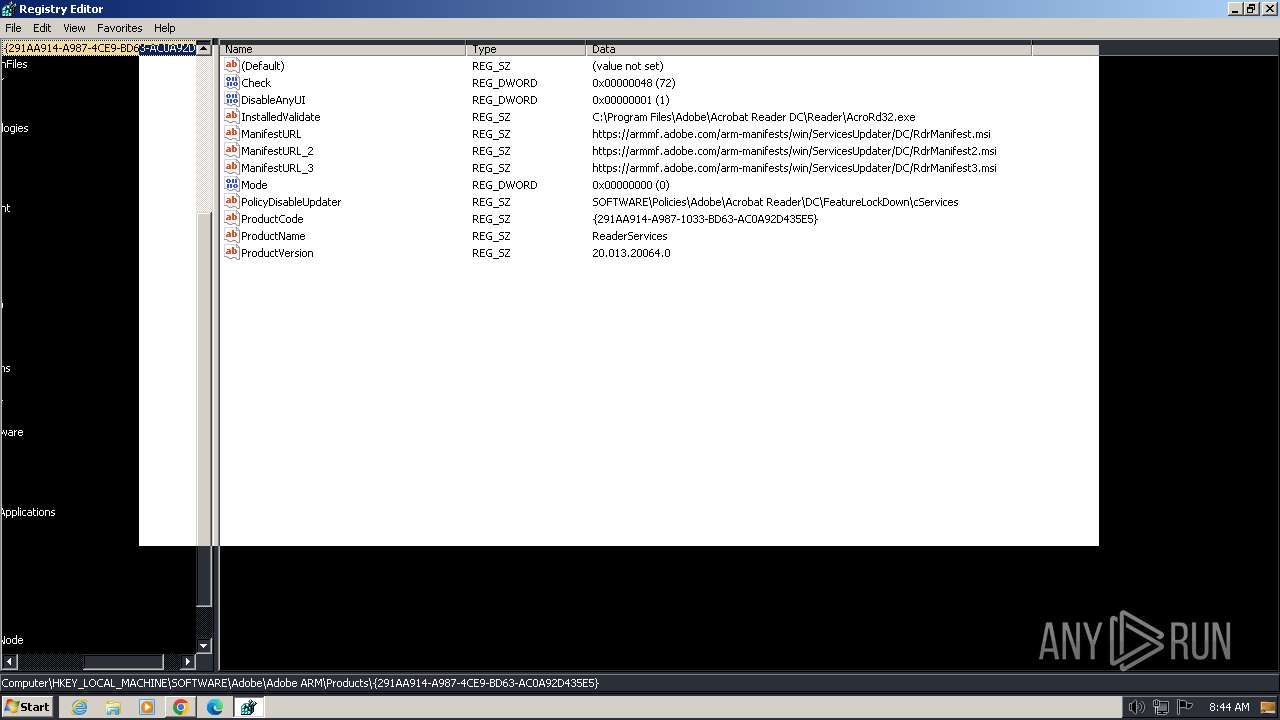Select the highlighted {291AA914-A987-4CE9 tree key

coord(99,48)
